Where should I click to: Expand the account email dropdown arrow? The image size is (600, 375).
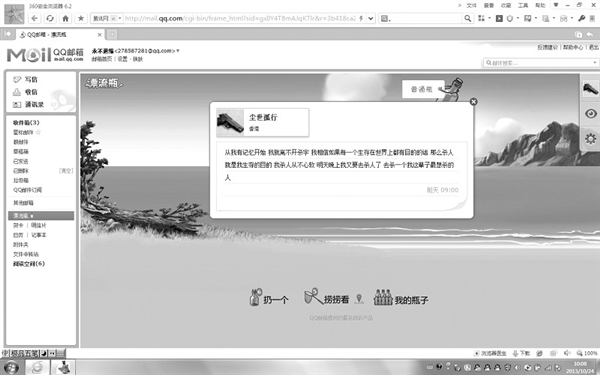178,51
